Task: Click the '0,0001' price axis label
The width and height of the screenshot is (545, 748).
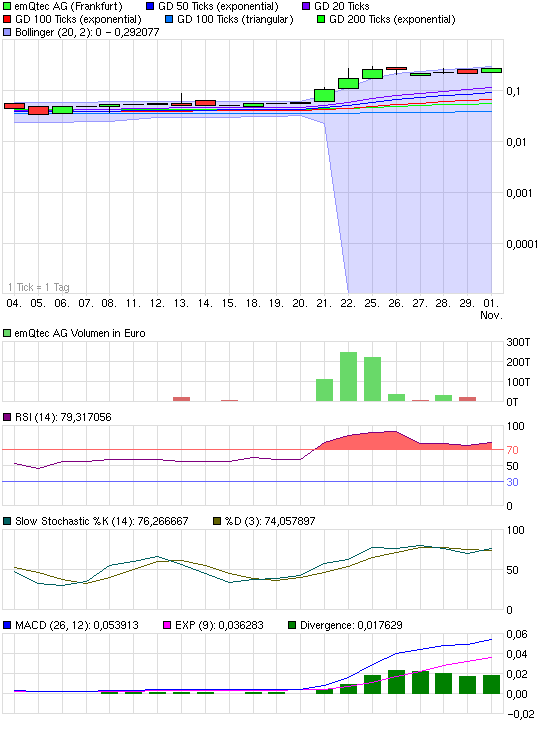Action: click(x=522, y=244)
